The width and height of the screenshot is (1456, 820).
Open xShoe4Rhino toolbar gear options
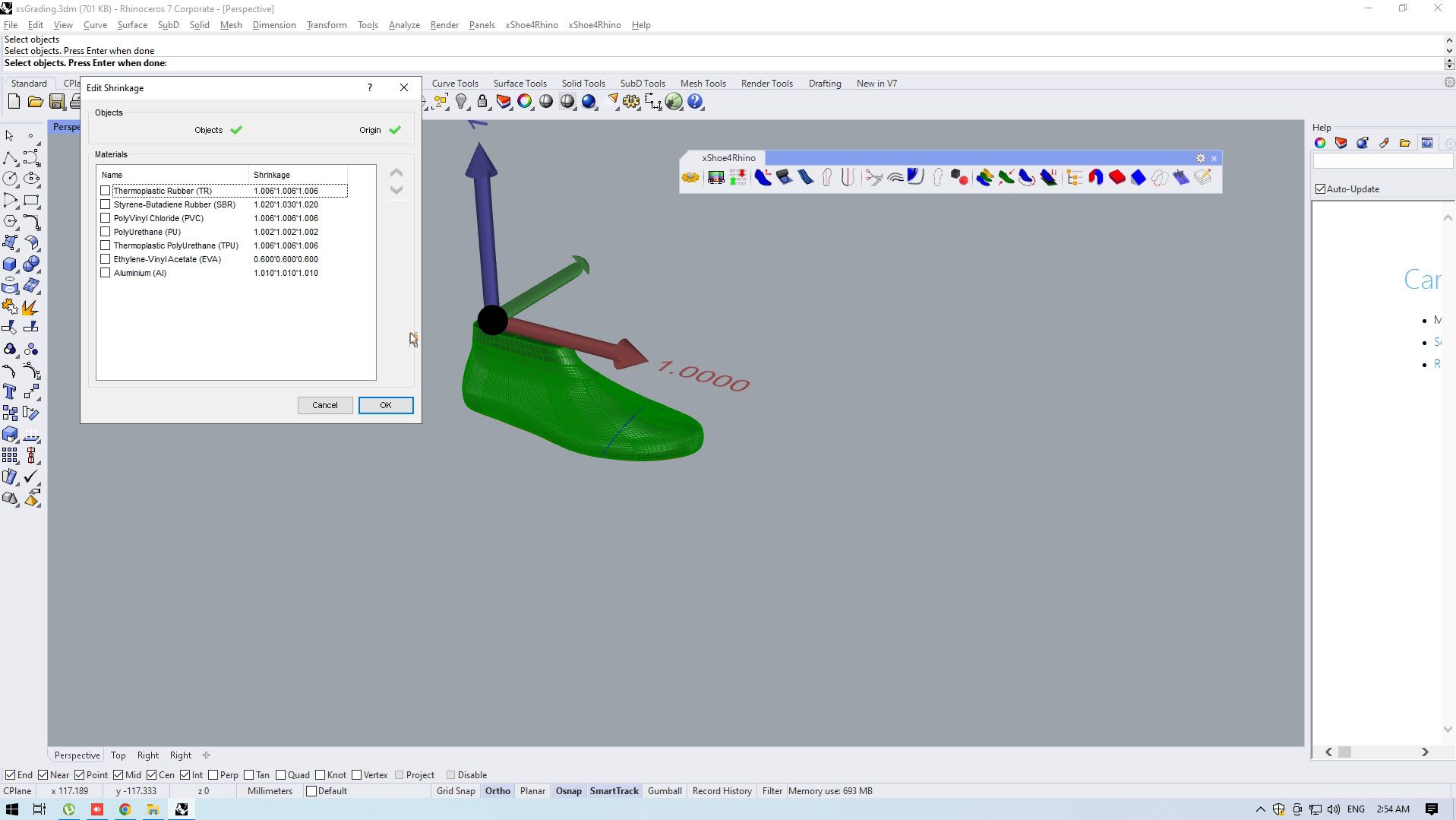(1200, 158)
